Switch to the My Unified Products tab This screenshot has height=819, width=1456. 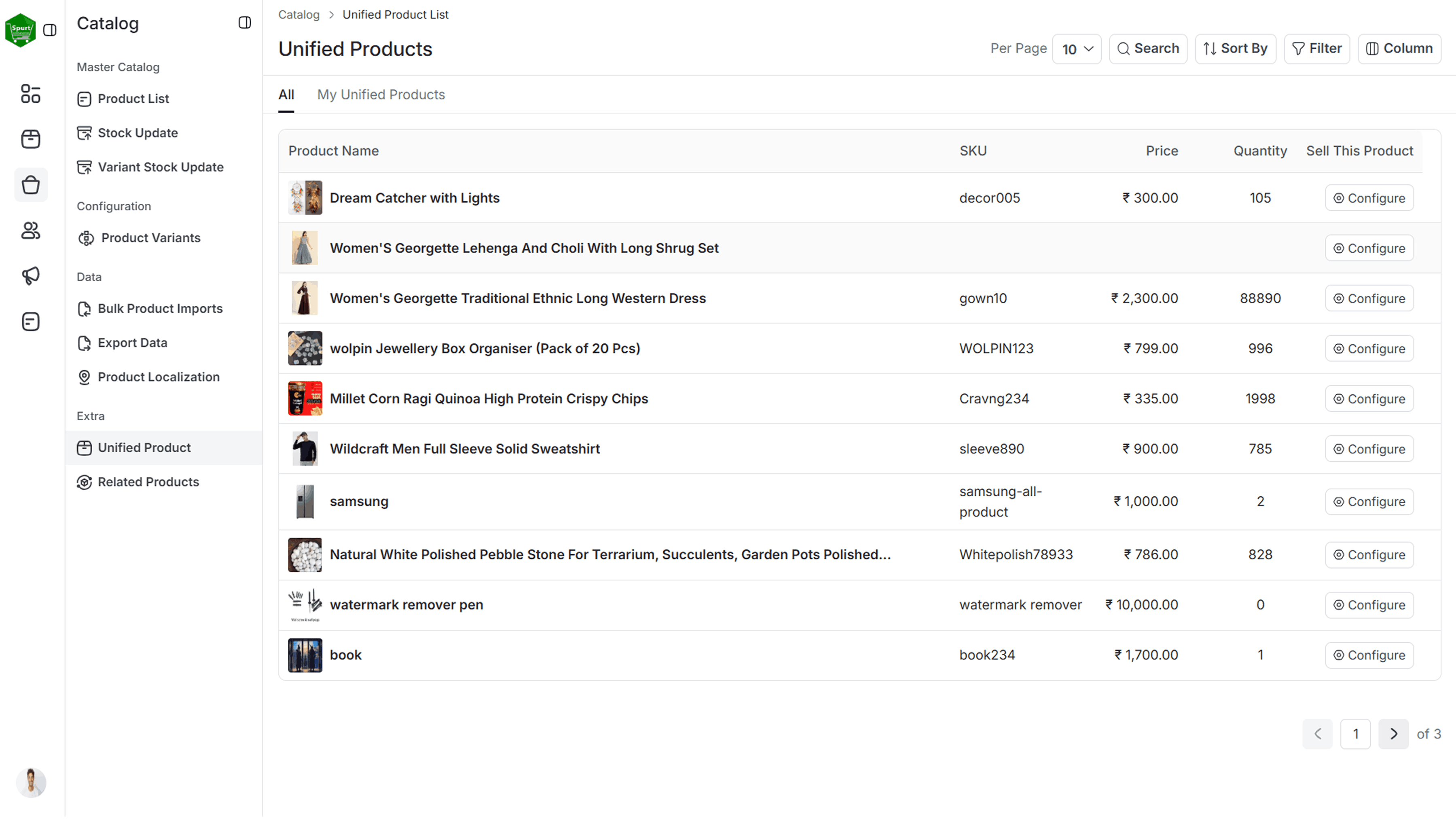pos(381,94)
